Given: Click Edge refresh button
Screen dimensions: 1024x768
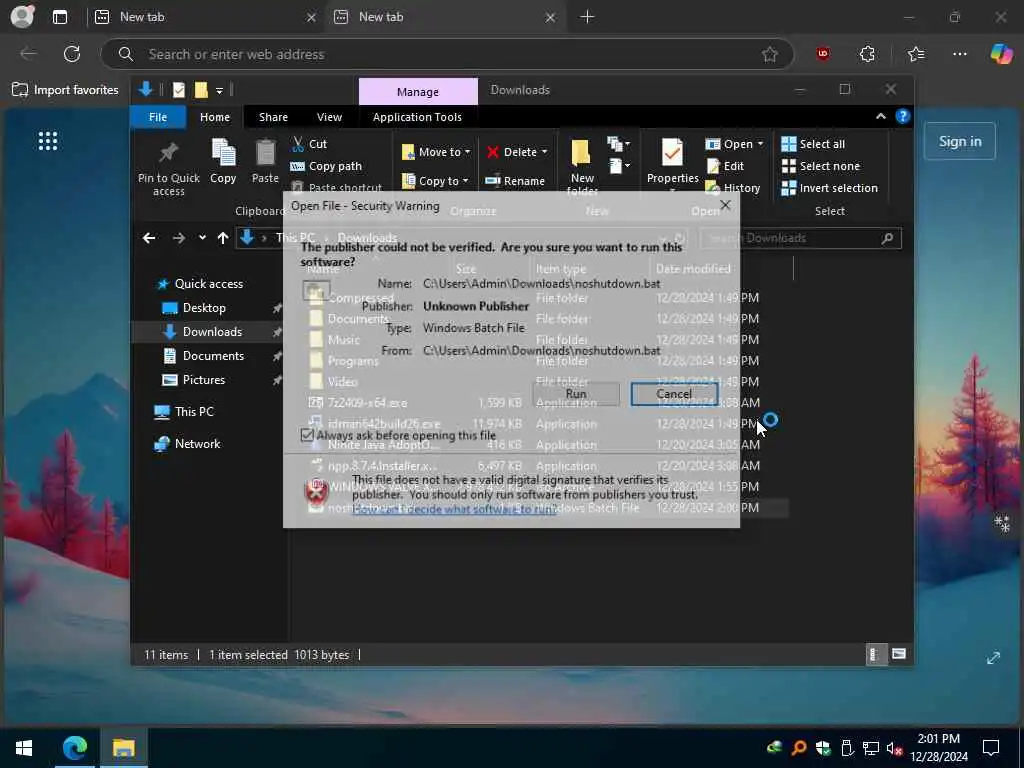Looking at the screenshot, I should click(x=72, y=54).
